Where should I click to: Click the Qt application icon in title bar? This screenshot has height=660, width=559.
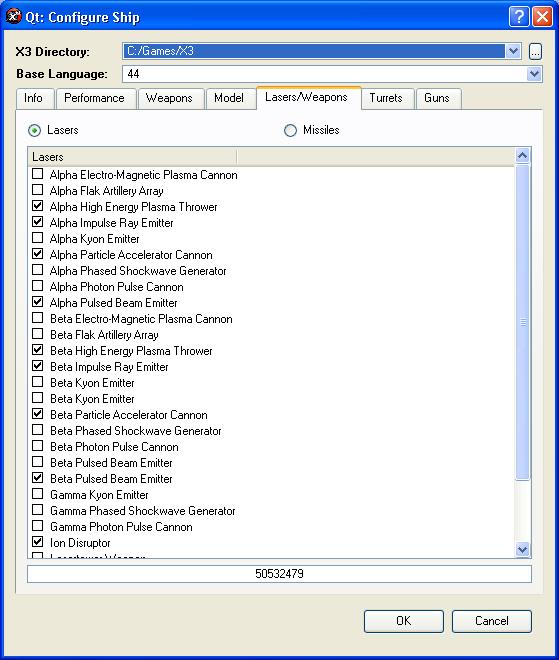point(13,16)
